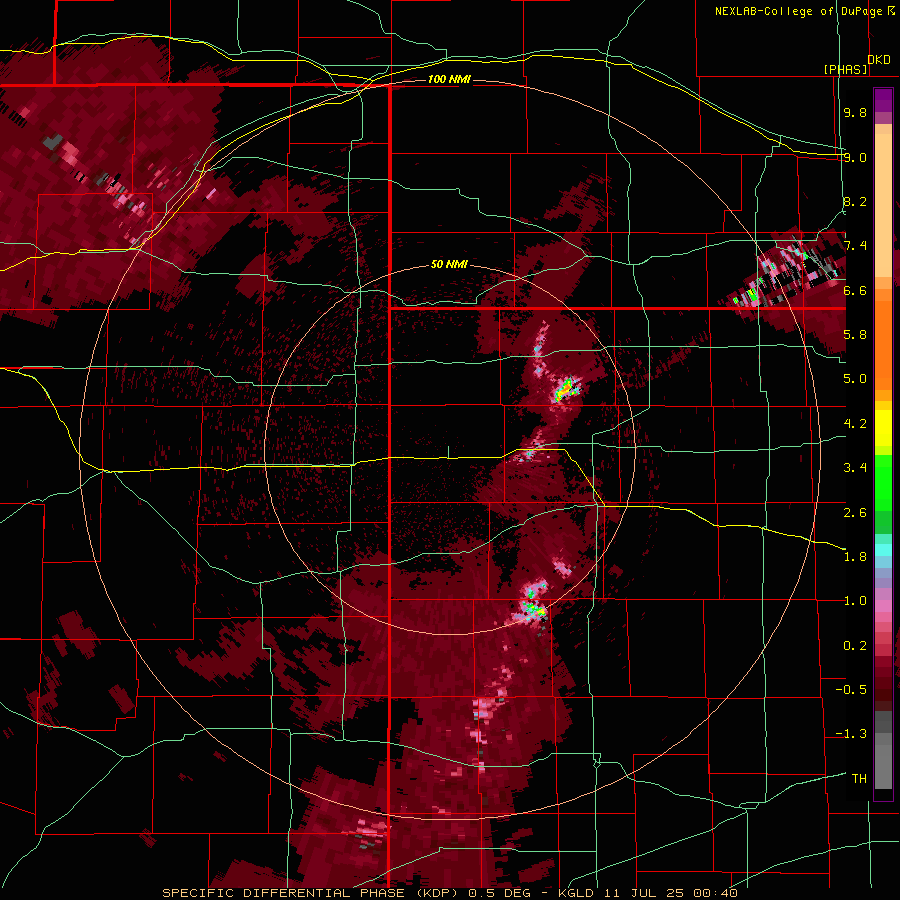Click the 0.2 value on the scale
Screen dimensions: 900x900
pos(855,646)
